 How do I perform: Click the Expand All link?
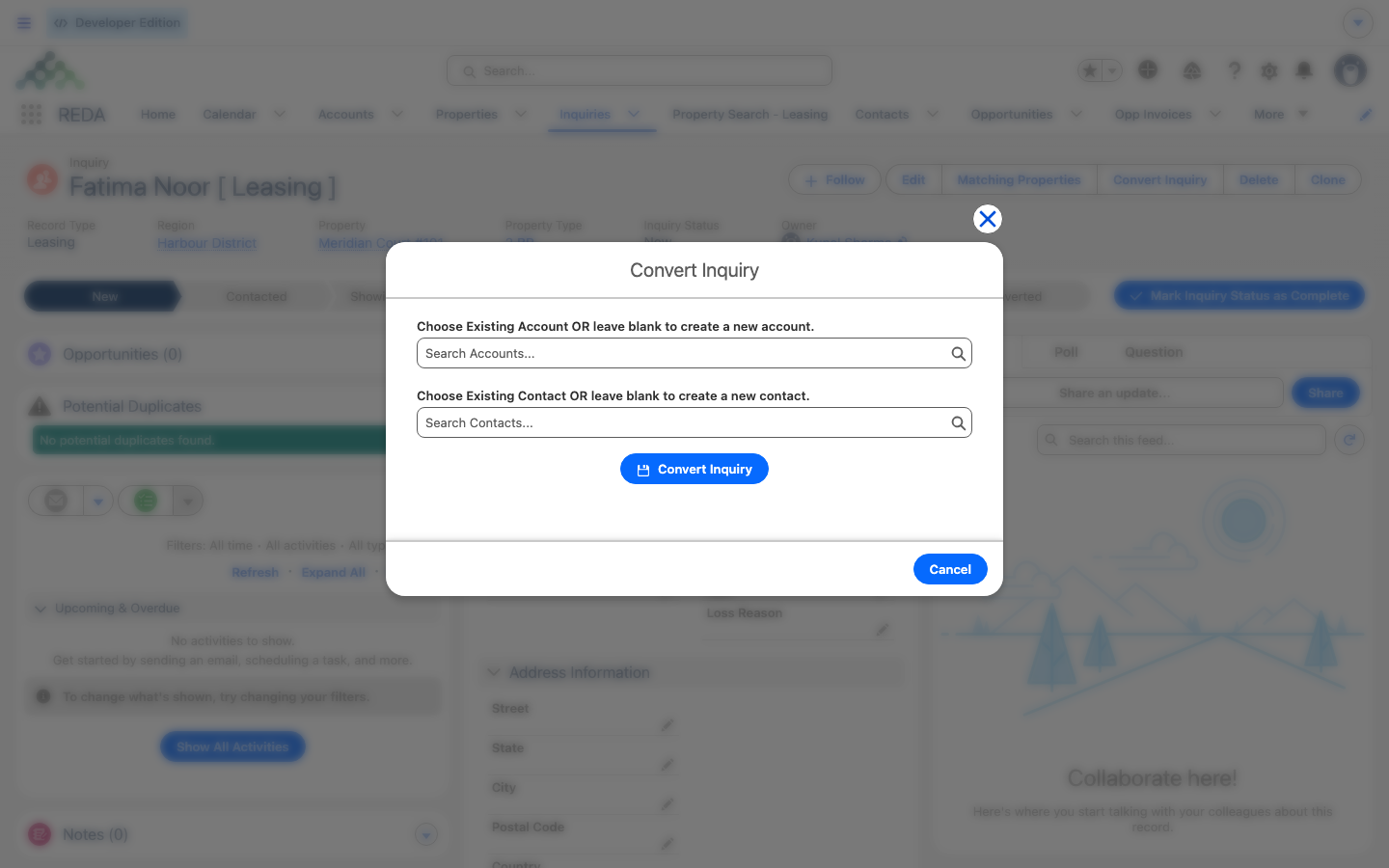(333, 572)
